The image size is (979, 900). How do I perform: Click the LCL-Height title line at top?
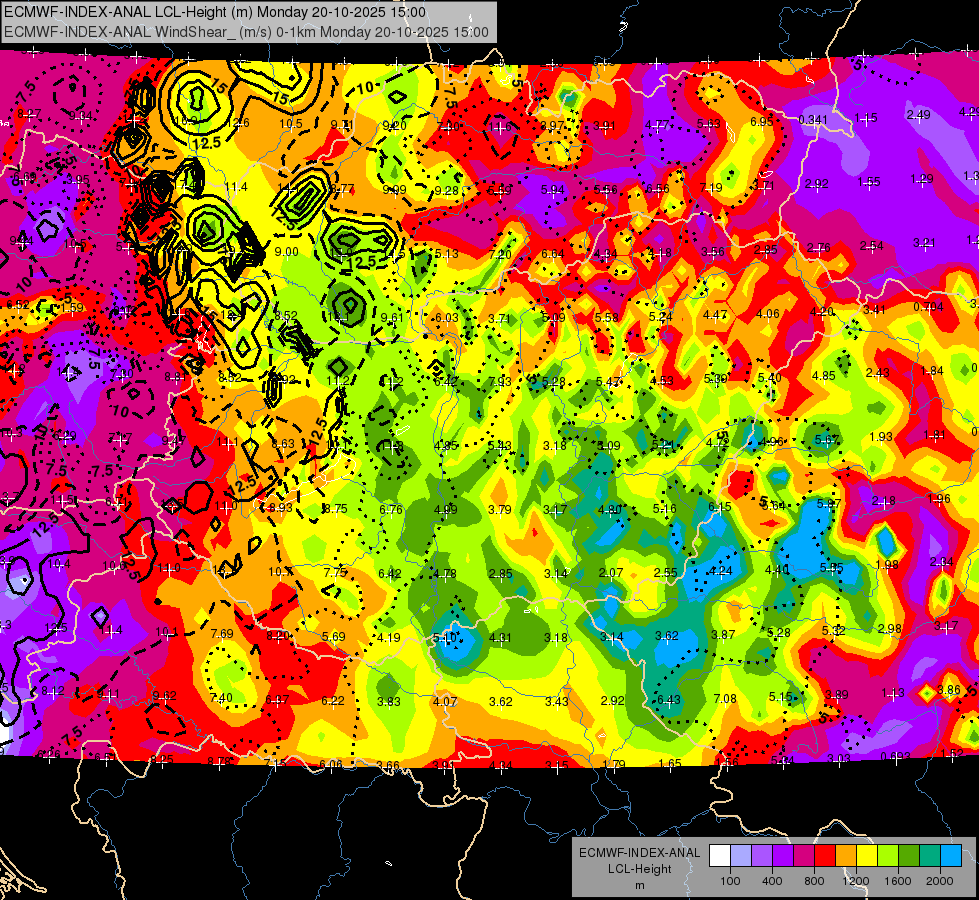[x=215, y=12]
